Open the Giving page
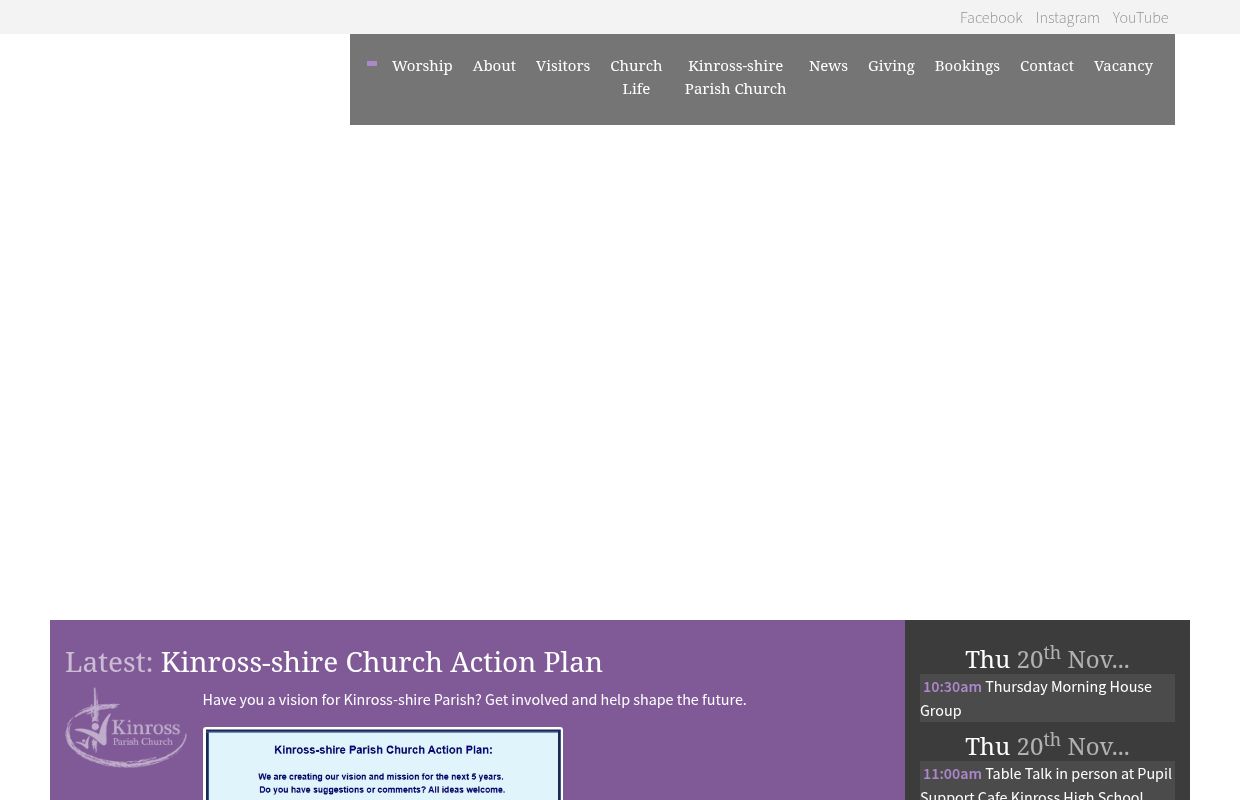Screen dimensions: 1240x800 coord(891,65)
